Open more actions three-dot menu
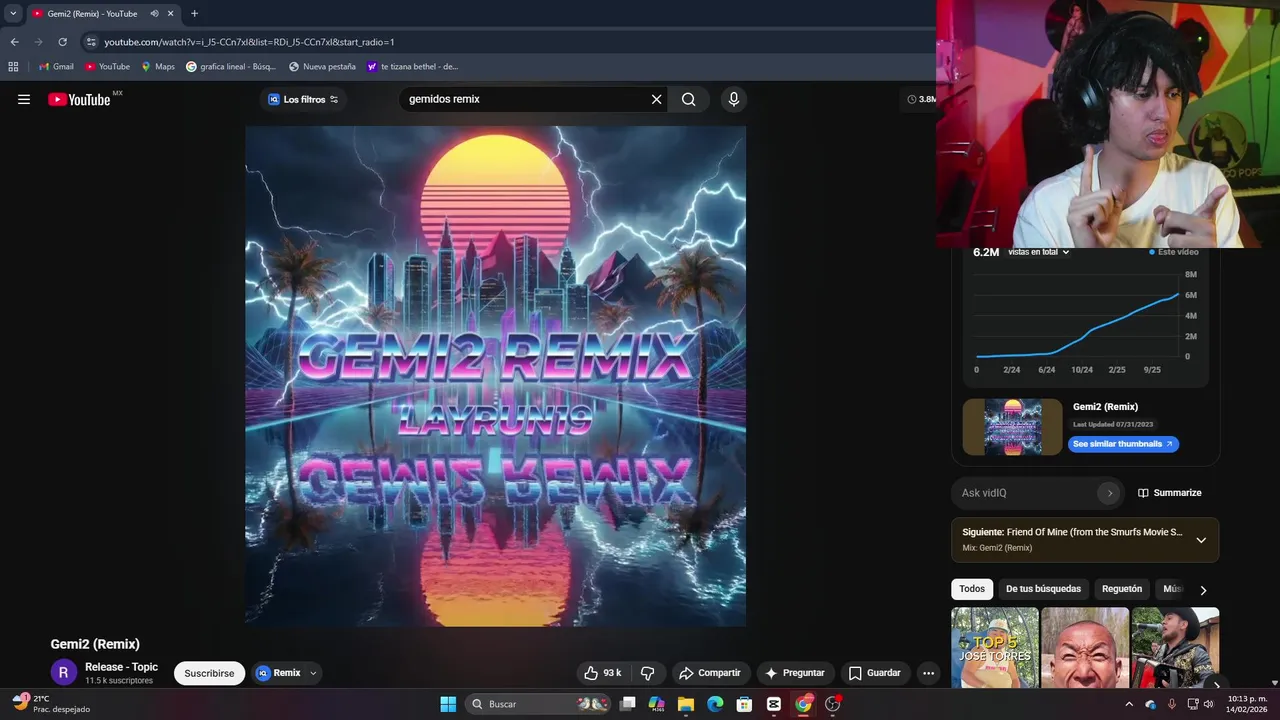 click(928, 673)
